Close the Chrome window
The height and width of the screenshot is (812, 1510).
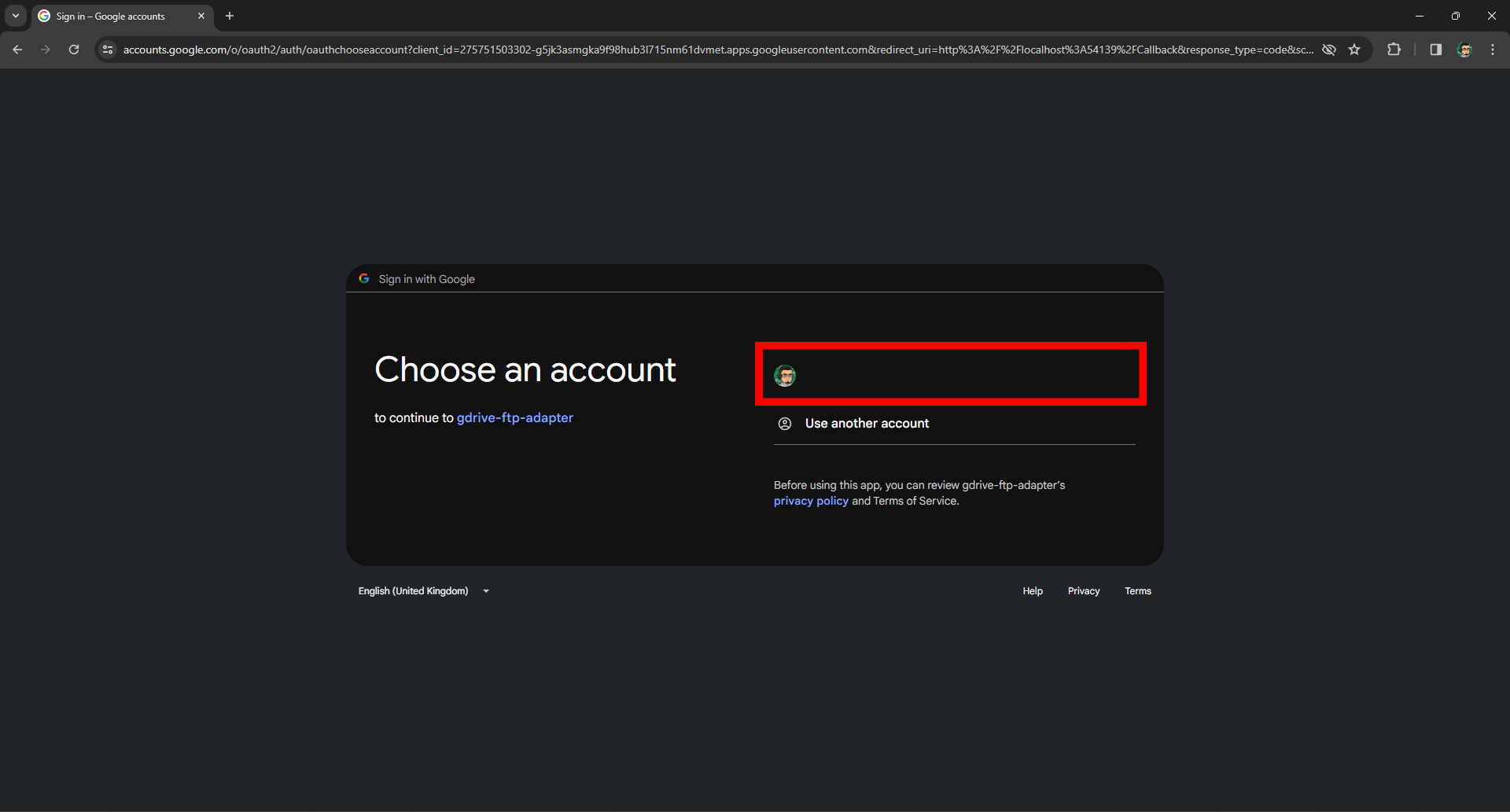(x=1492, y=16)
